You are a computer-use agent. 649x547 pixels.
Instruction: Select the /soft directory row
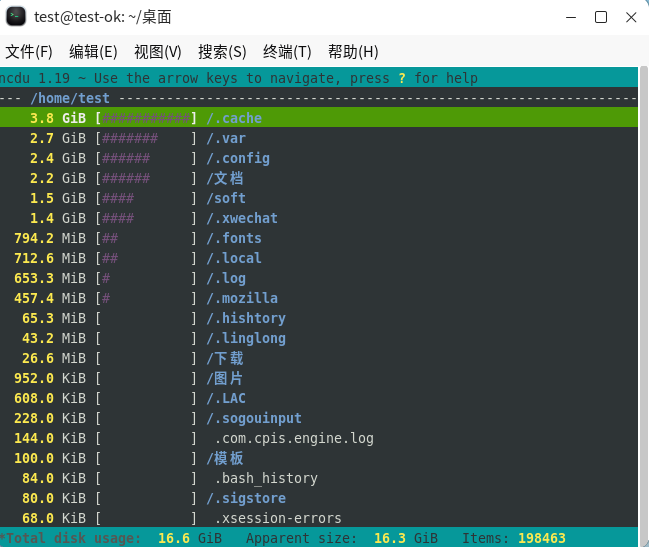point(319,198)
